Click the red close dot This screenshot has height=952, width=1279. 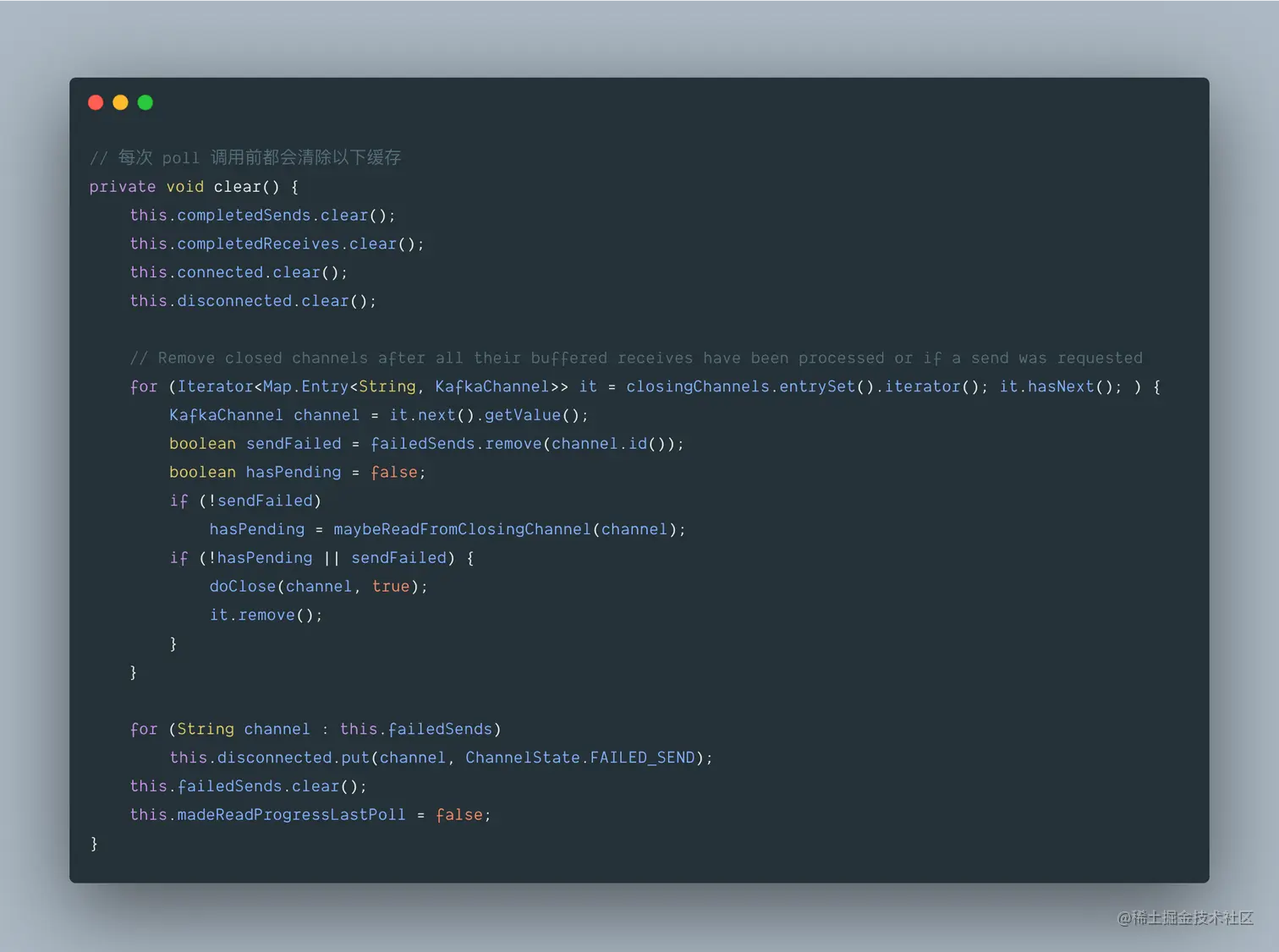click(x=96, y=102)
